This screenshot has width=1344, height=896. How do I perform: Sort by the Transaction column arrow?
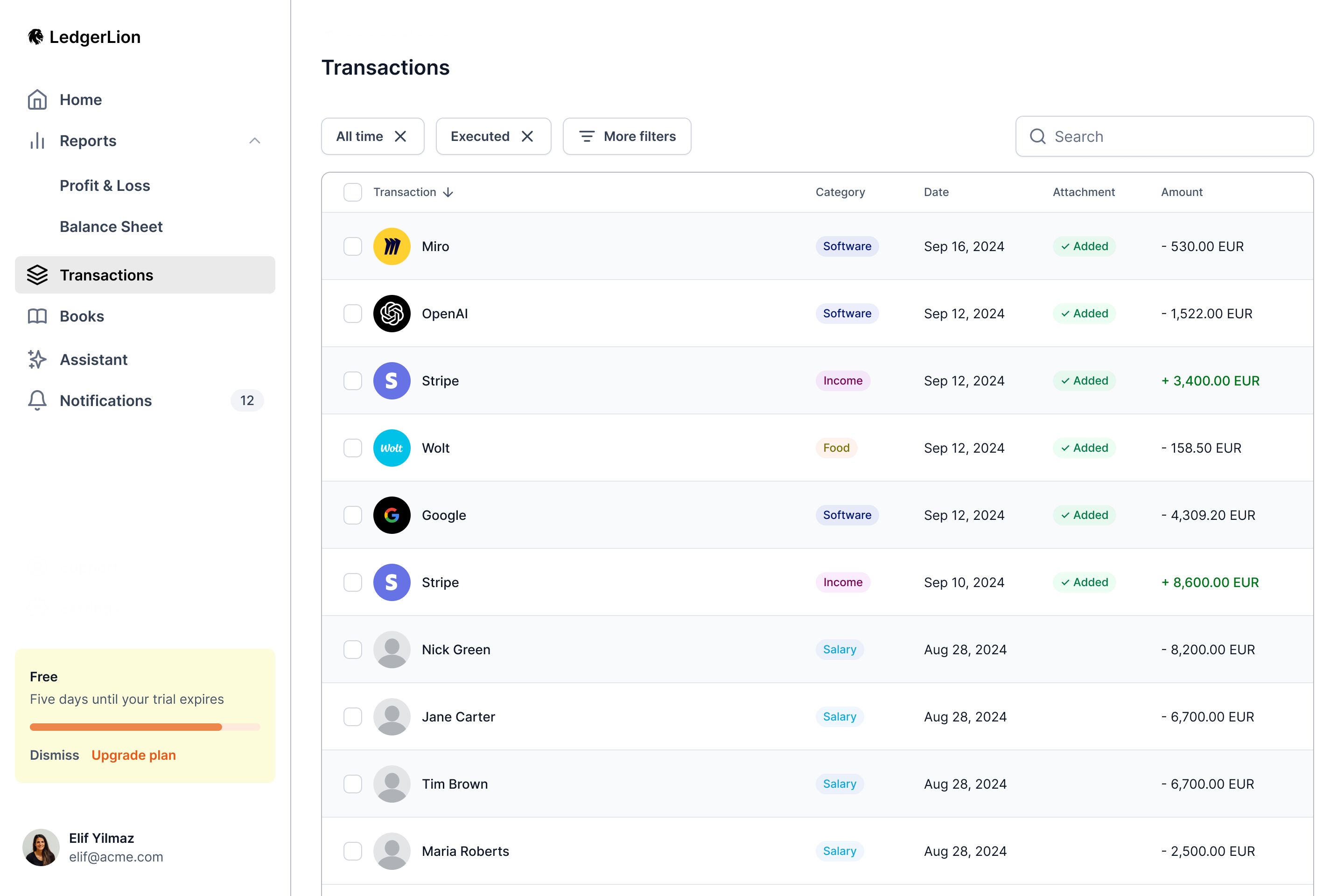[x=448, y=192]
